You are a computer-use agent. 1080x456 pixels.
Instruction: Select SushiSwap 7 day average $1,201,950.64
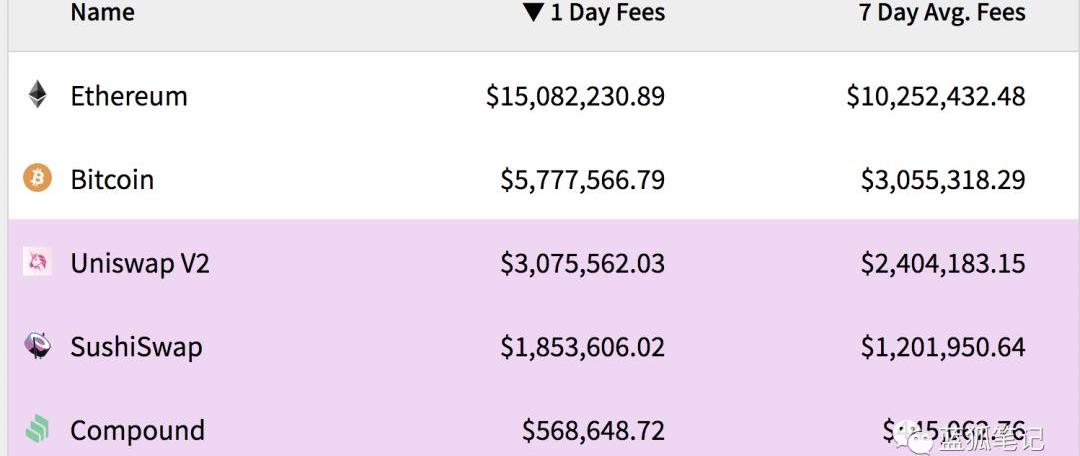(x=943, y=347)
